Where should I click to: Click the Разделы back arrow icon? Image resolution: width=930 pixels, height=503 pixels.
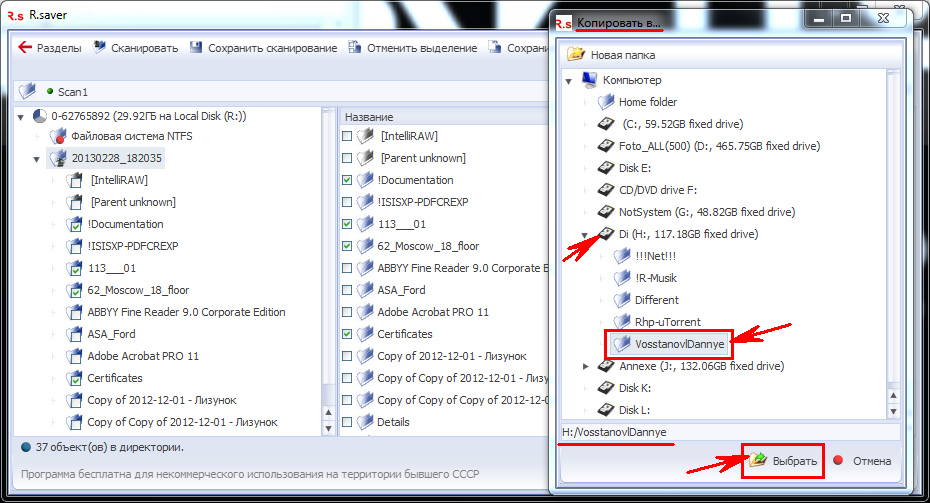[x=26, y=48]
